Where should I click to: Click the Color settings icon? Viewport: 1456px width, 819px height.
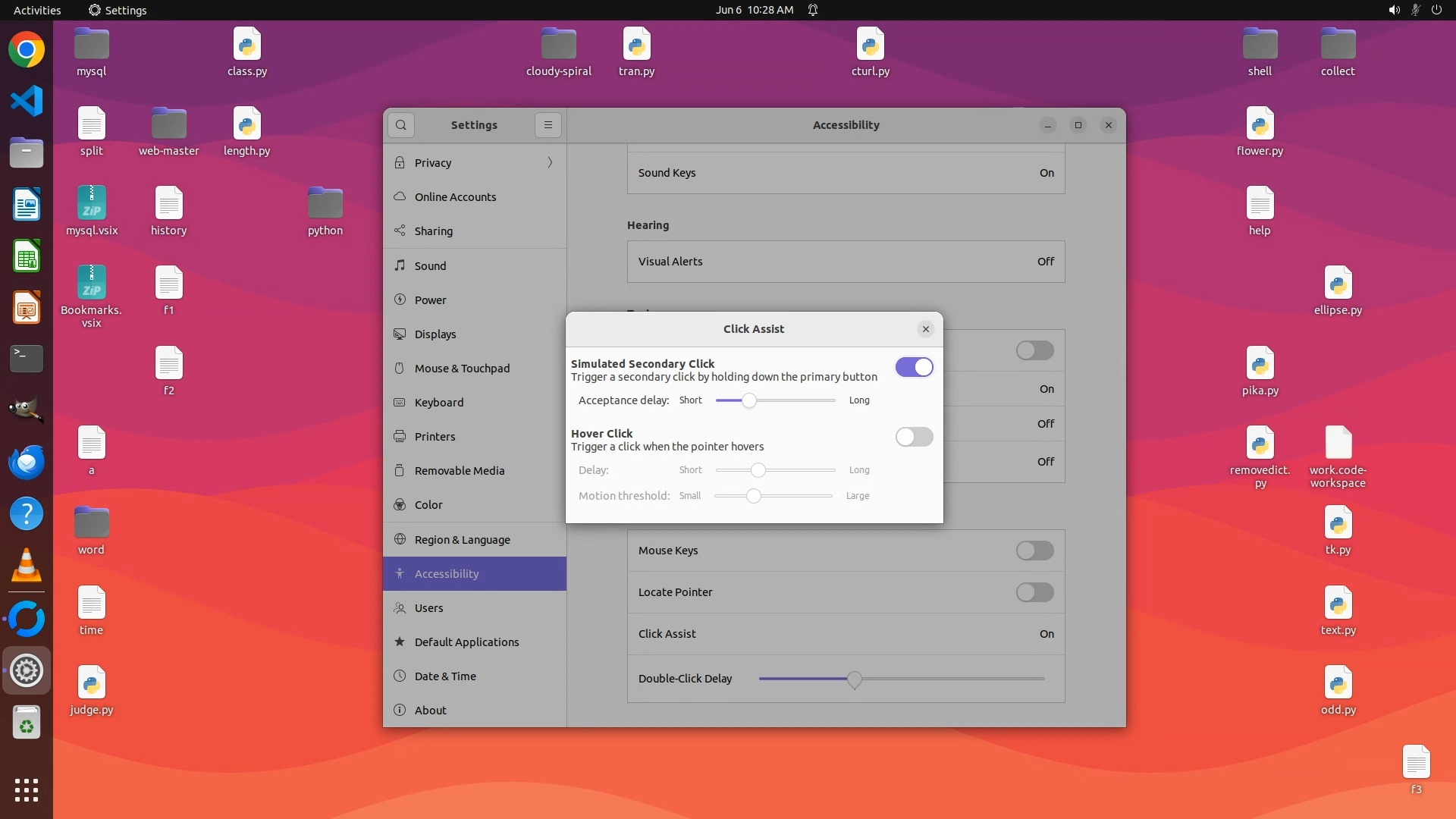pyautogui.click(x=400, y=504)
